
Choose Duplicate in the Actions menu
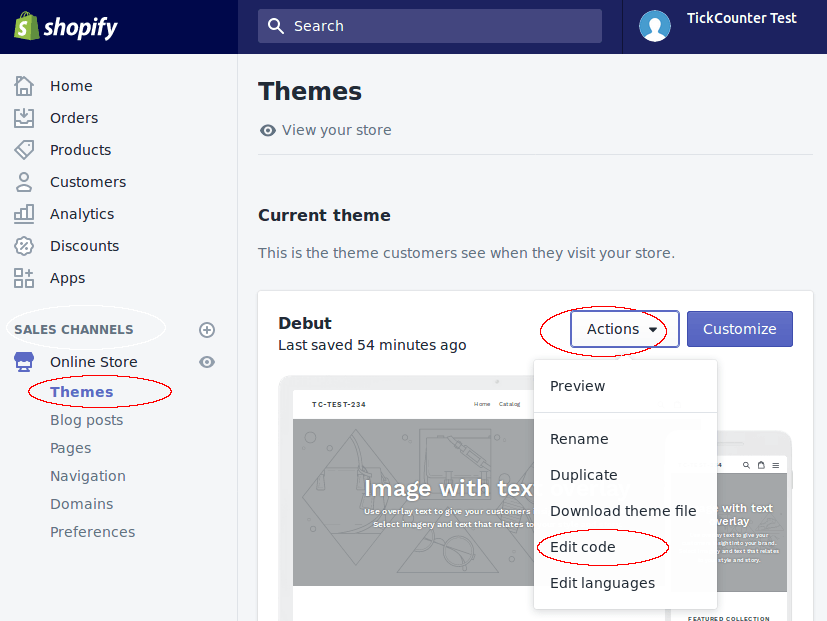[x=584, y=475]
